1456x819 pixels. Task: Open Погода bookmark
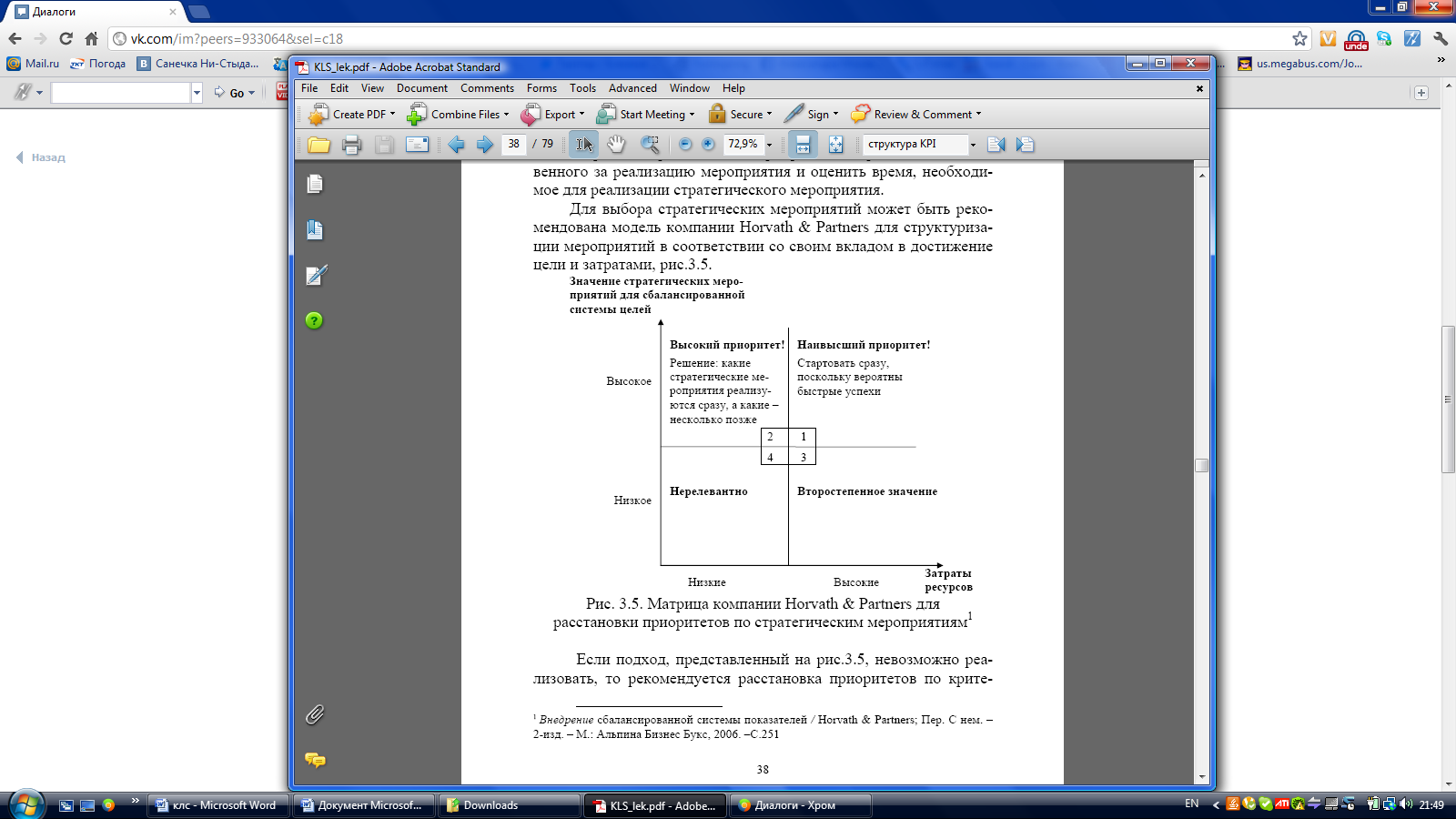98,64
